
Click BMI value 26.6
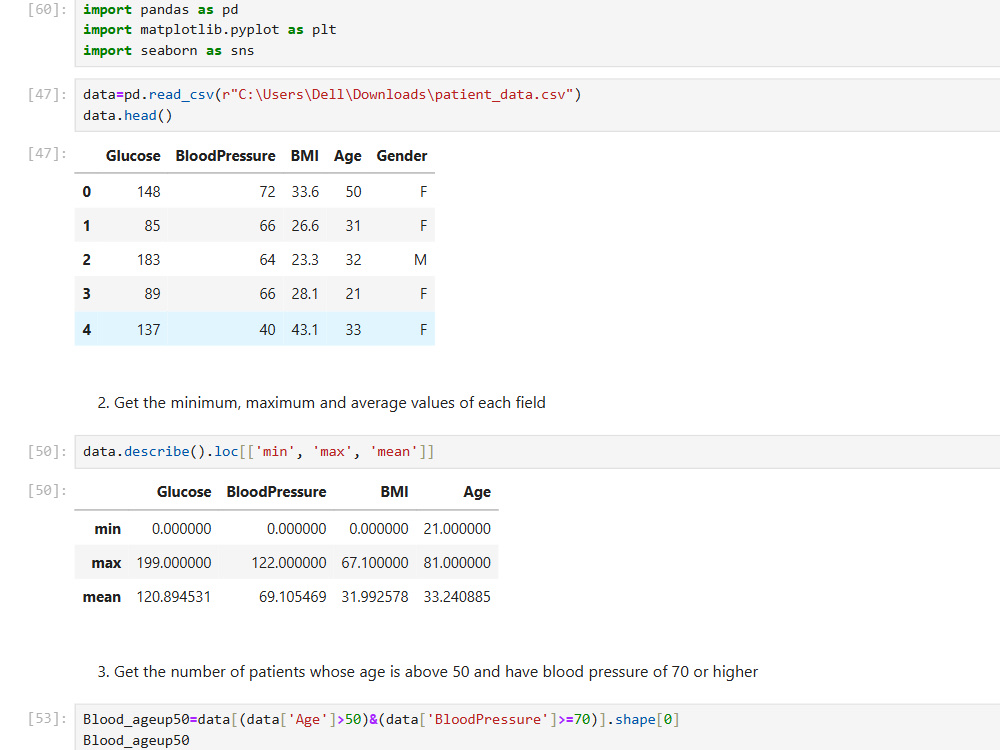click(305, 226)
